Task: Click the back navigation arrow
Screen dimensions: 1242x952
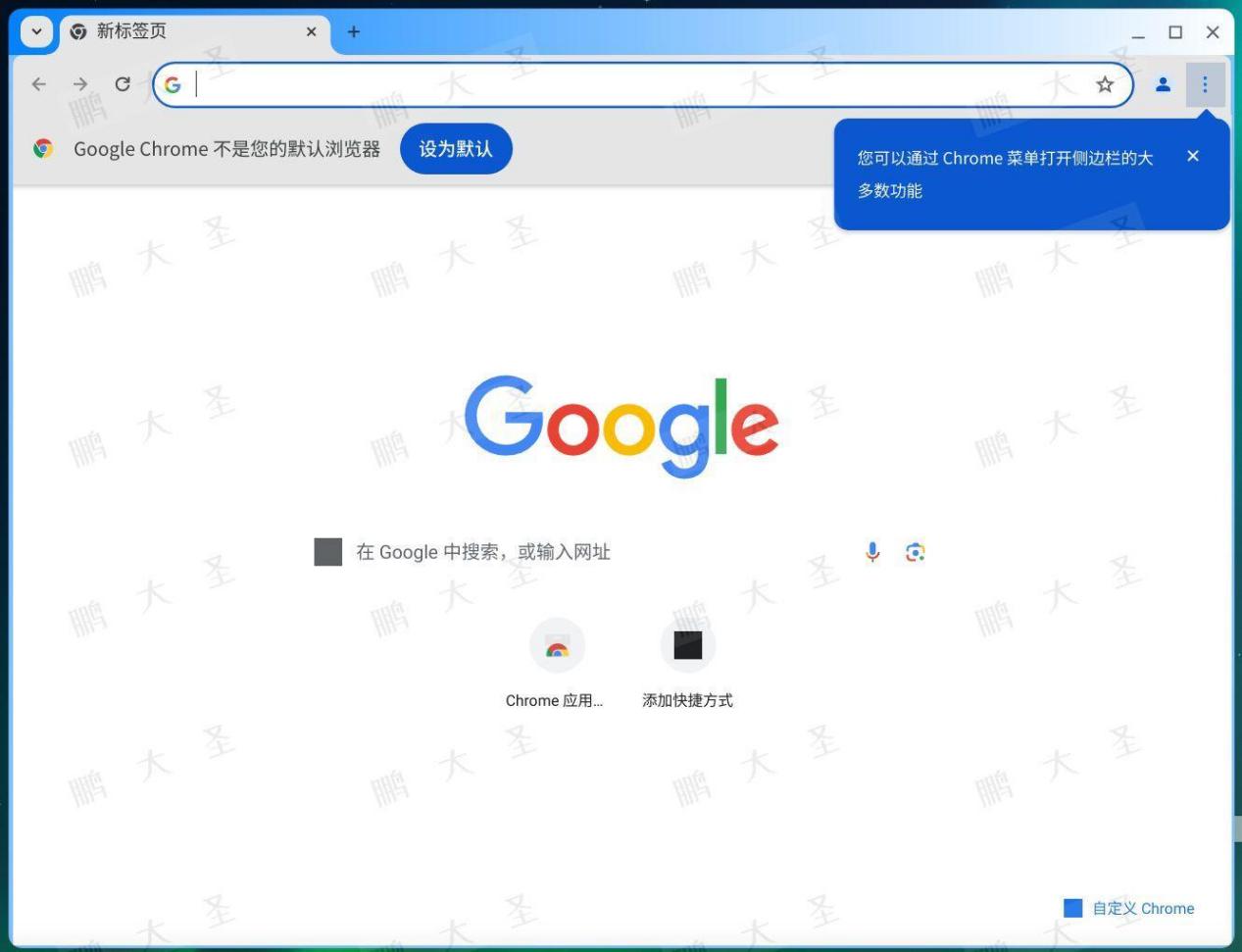Action: [x=38, y=84]
